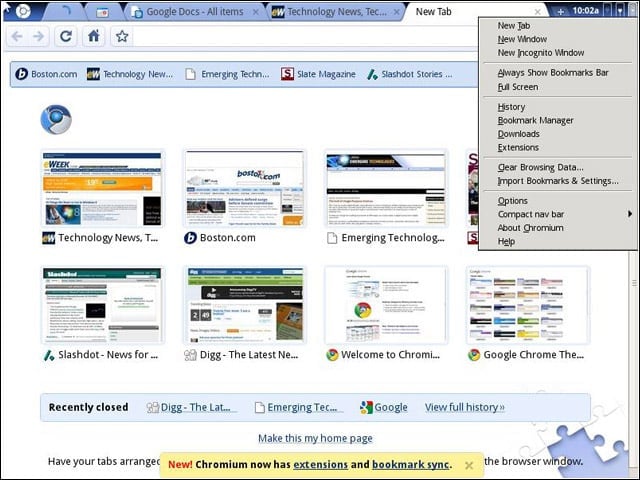640x480 pixels.
Task: Dismiss the yellow Chromium extensions notification
Action: (469, 465)
